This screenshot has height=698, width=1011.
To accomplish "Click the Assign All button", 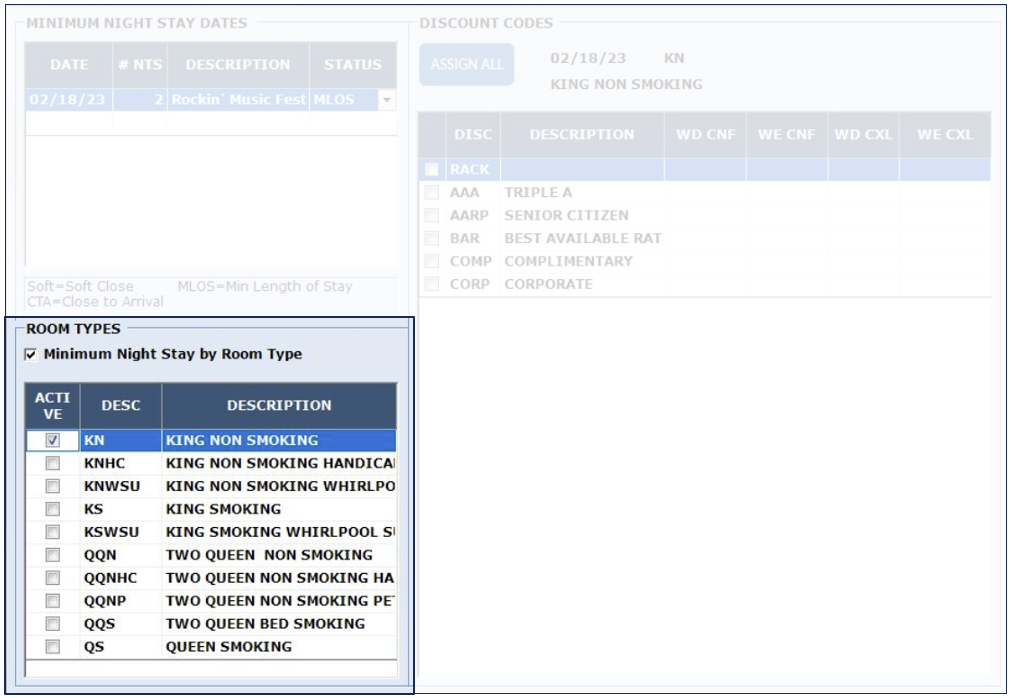I will click(466, 65).
